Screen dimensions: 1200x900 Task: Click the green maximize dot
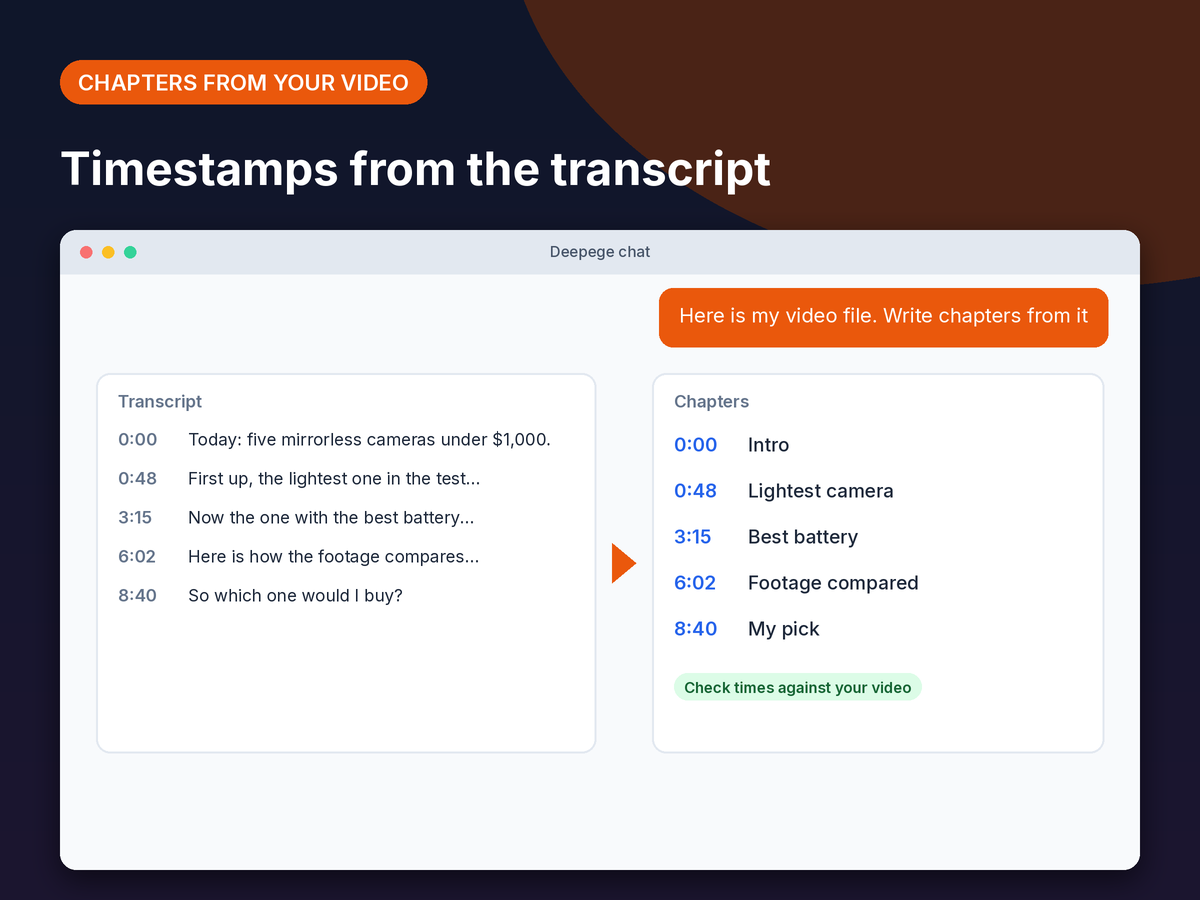[x=130, y=252]
